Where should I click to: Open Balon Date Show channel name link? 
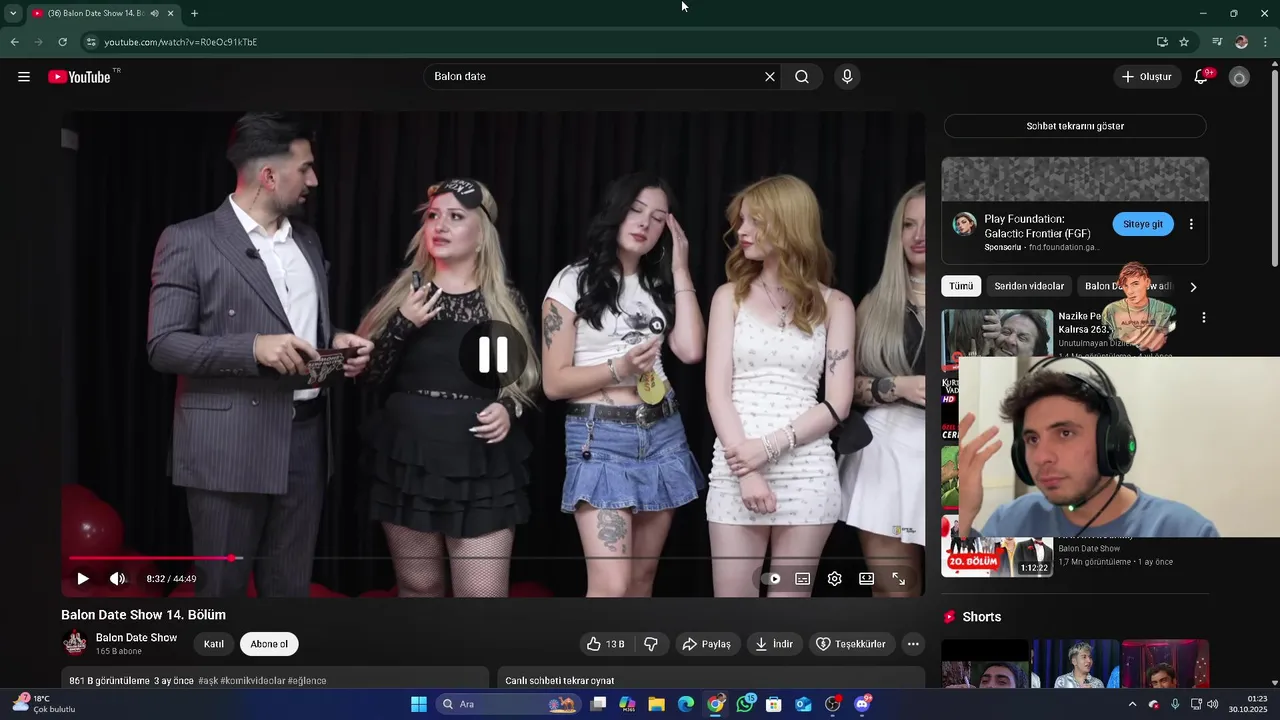[x=136, y=638]
